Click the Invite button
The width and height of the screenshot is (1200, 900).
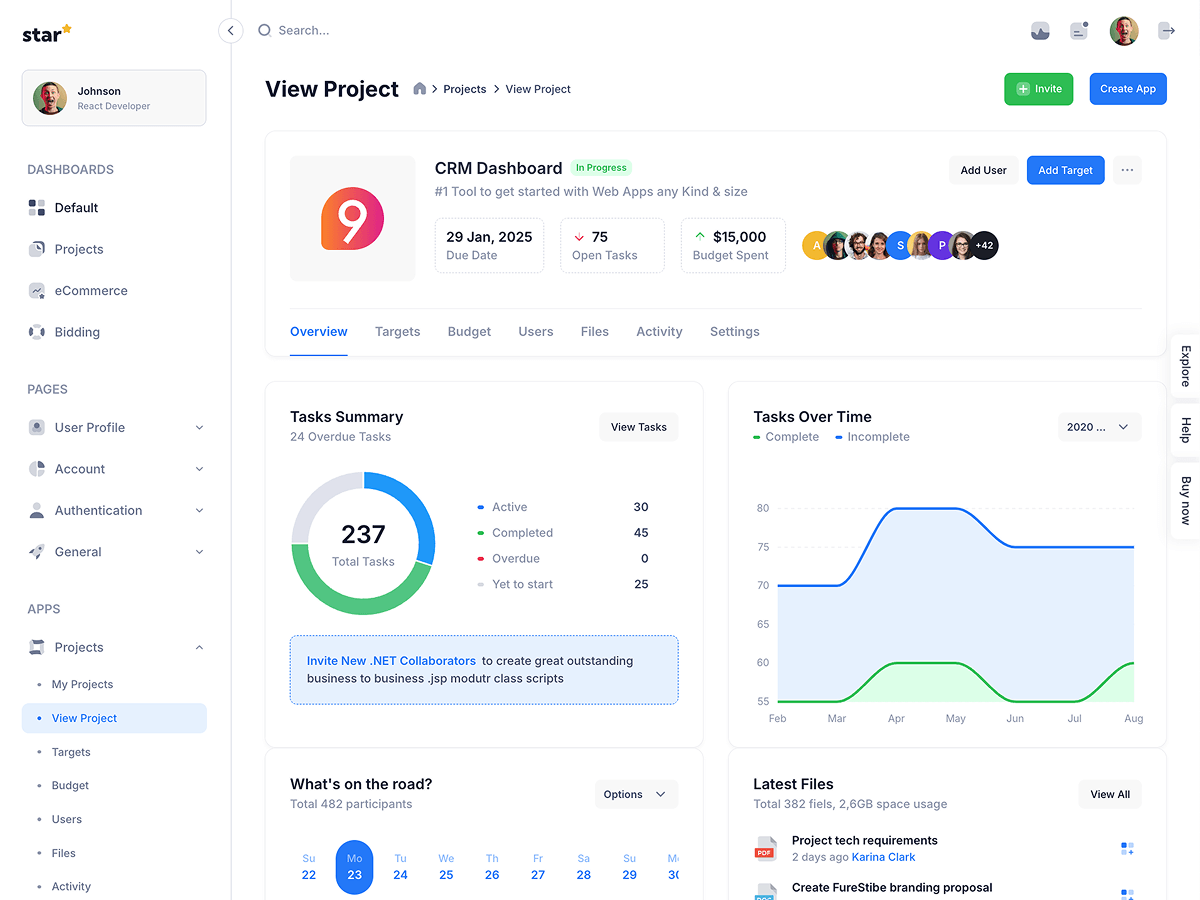1038,88
